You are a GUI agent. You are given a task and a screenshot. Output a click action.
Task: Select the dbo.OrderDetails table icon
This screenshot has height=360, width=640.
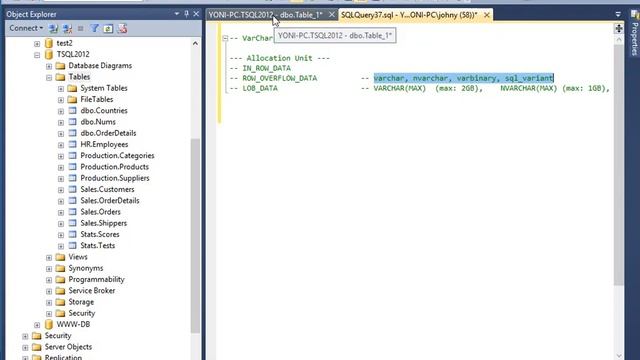pyautogui.click(x=73, y=133)
